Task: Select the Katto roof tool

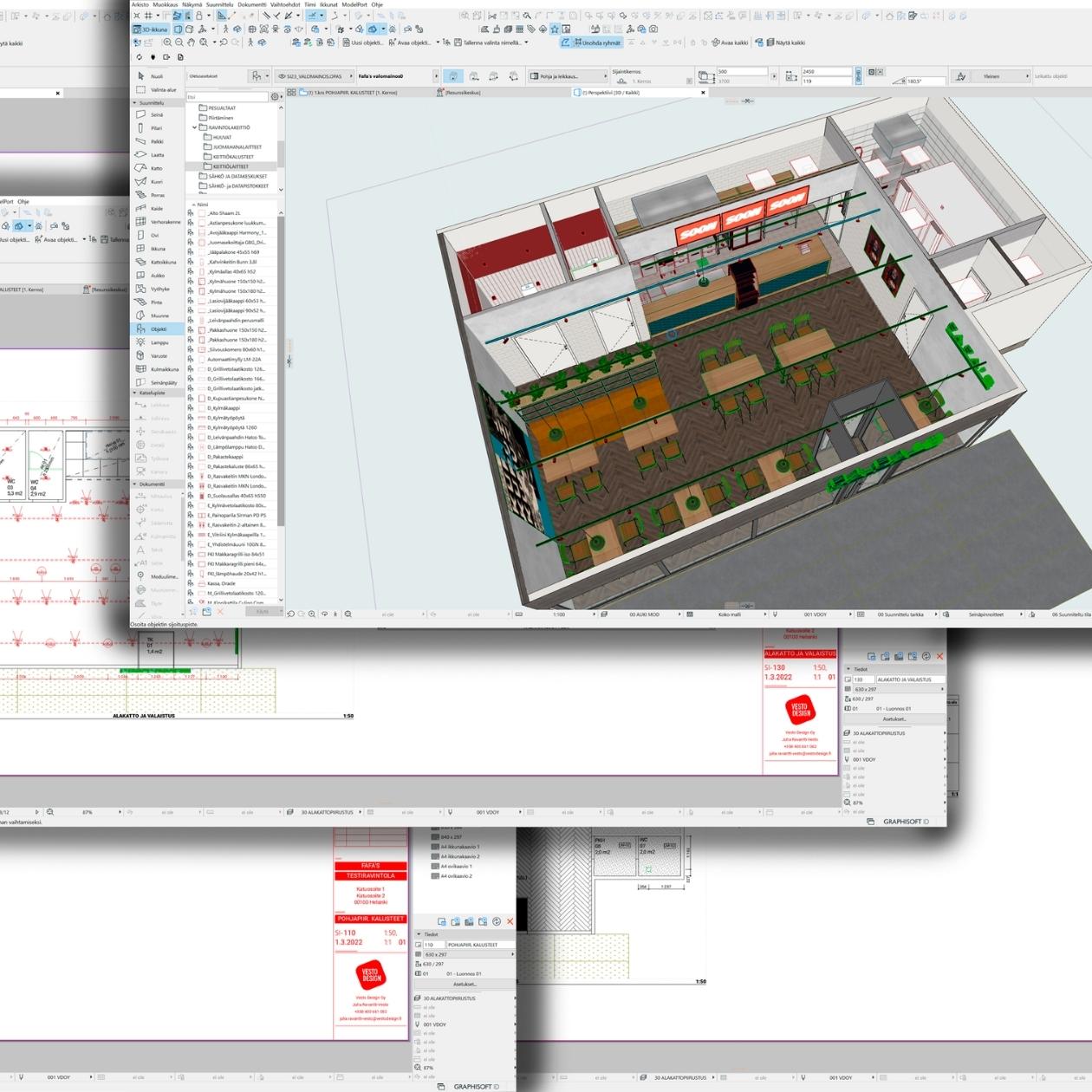Action: click(x=157, y=168)
